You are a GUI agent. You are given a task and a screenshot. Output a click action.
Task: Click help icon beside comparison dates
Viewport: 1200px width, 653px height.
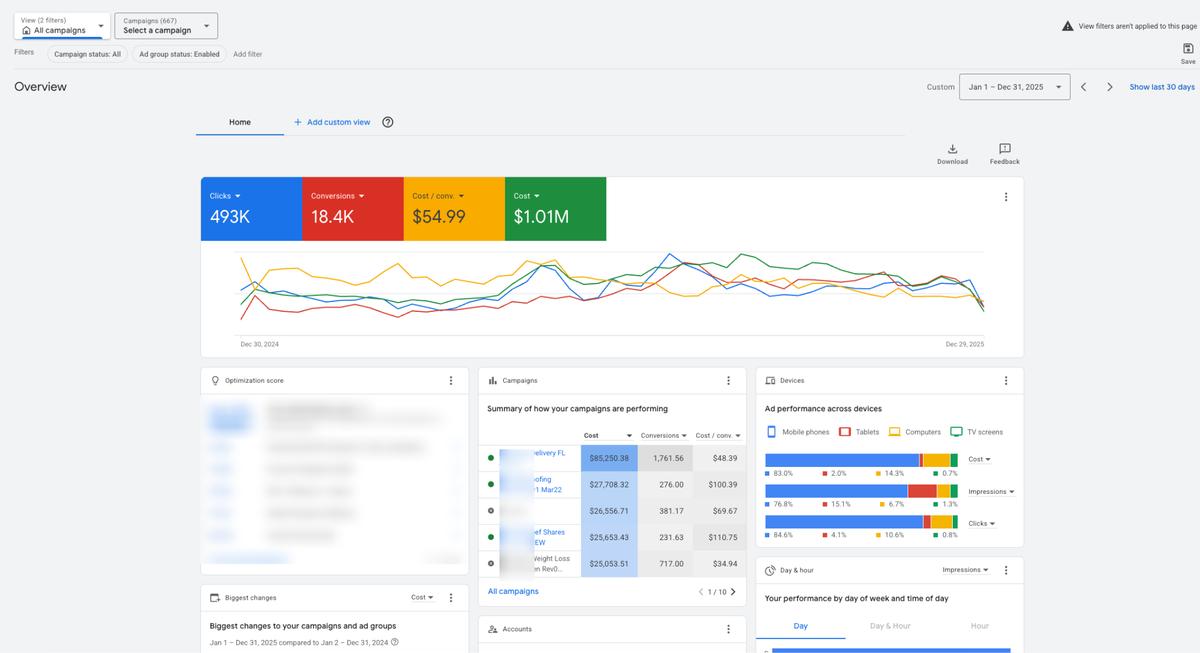395,642
